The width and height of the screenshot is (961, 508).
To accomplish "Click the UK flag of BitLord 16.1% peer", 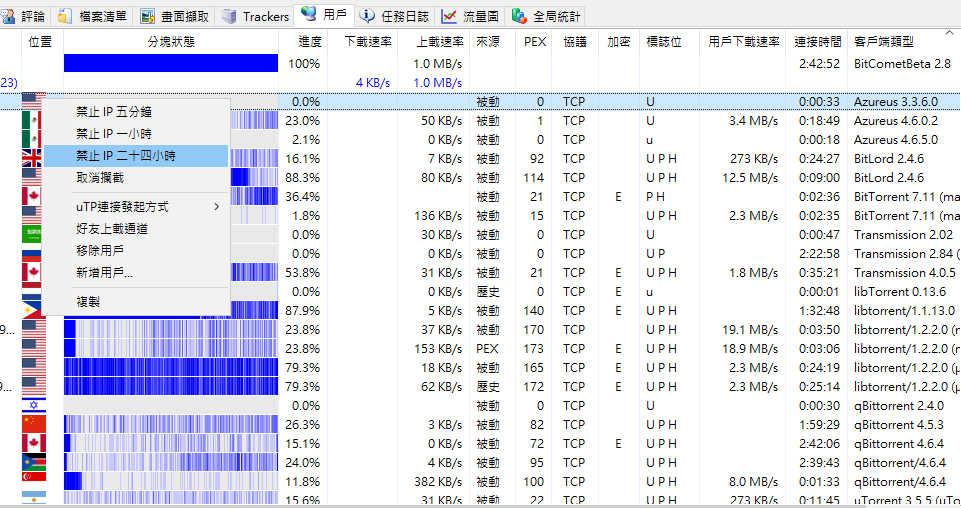I will (32, 159).
